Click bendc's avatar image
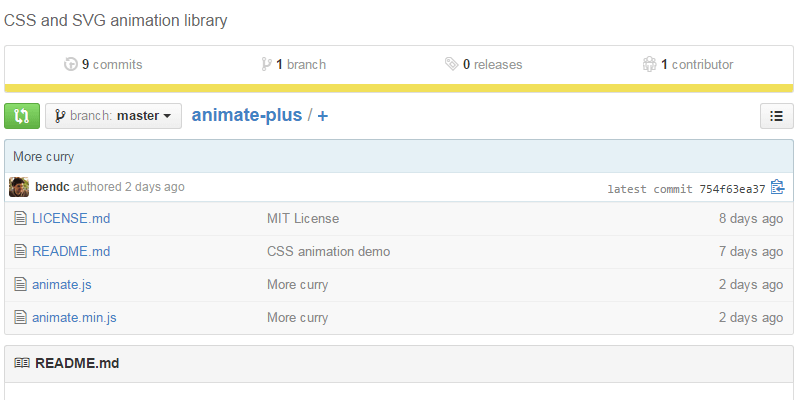 19,187
